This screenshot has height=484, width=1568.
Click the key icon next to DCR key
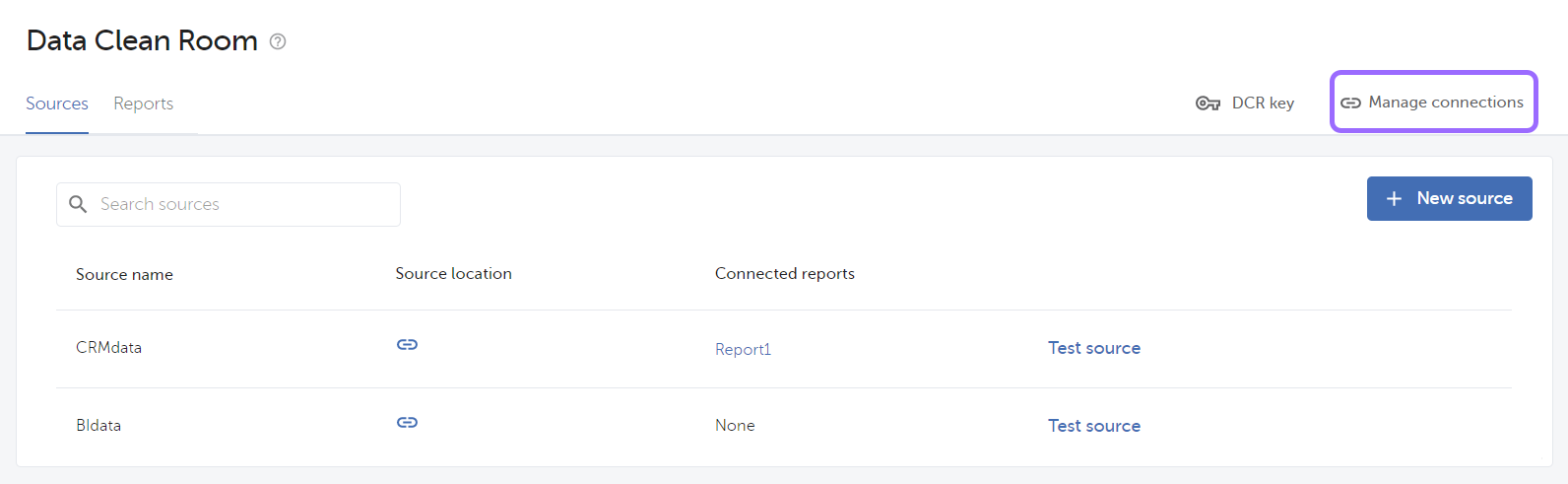click(1208, 104)
